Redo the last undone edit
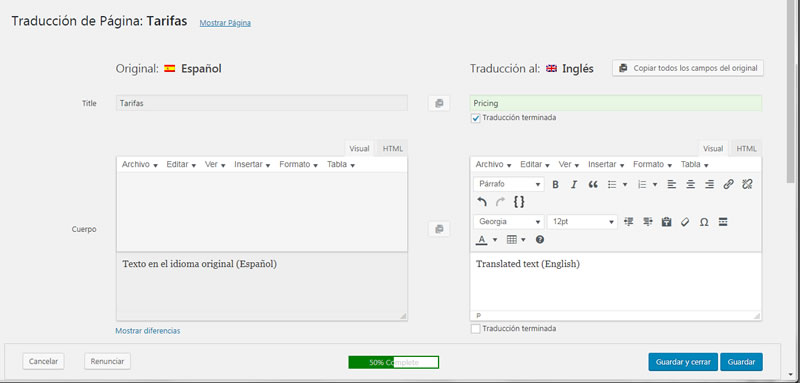Image resolution: width=800 pixels, height=383 pixels. [500, 202]
